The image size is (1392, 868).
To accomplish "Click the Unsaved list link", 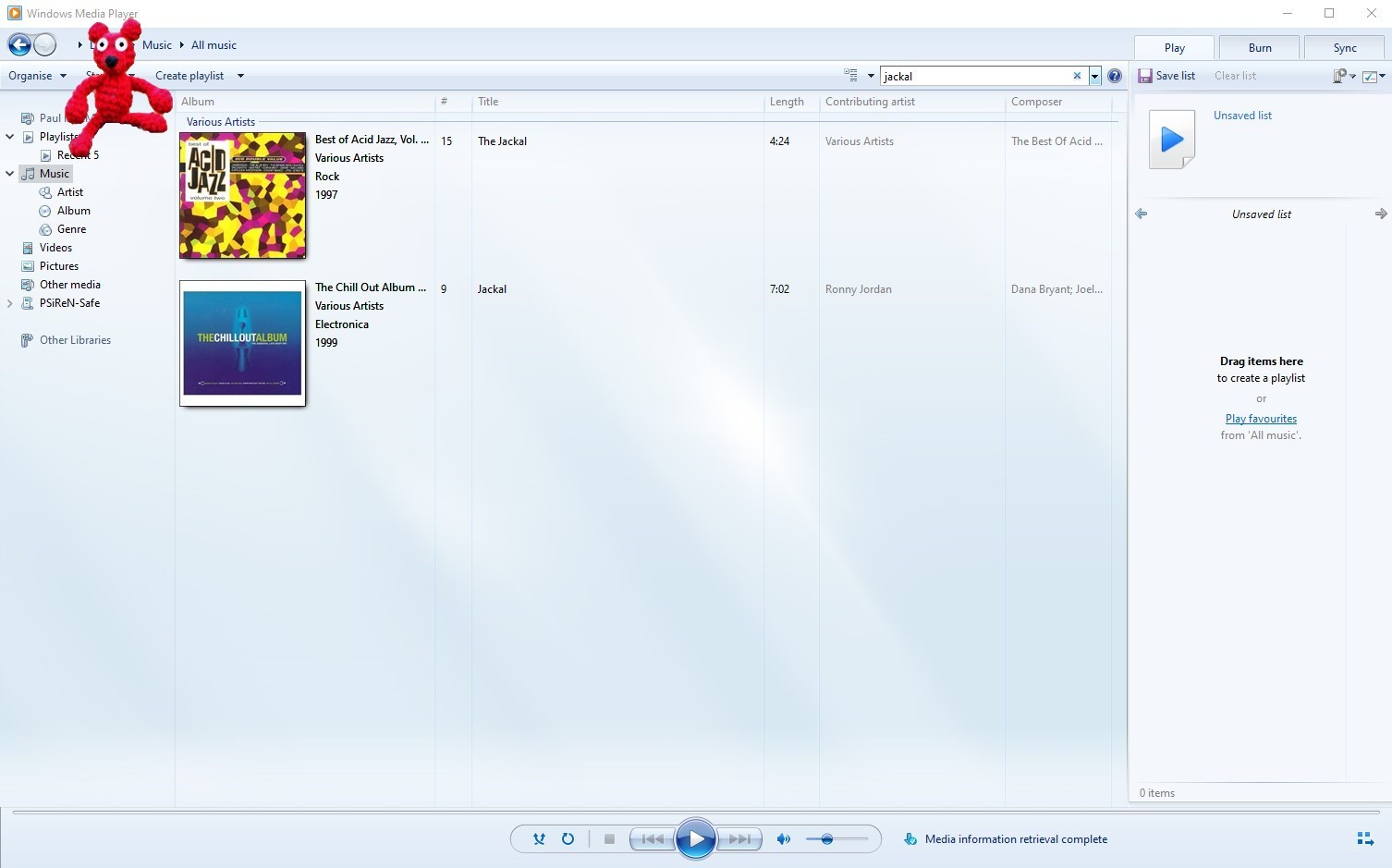I will point(1242,116).
